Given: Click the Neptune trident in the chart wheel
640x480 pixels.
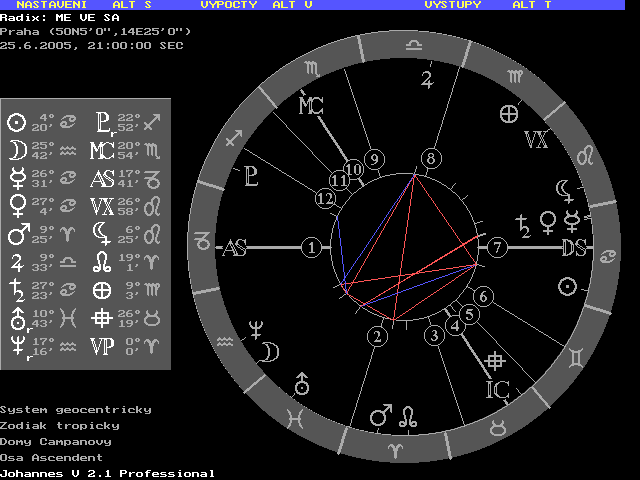Looking at the screenshot, I should point(256,327).
